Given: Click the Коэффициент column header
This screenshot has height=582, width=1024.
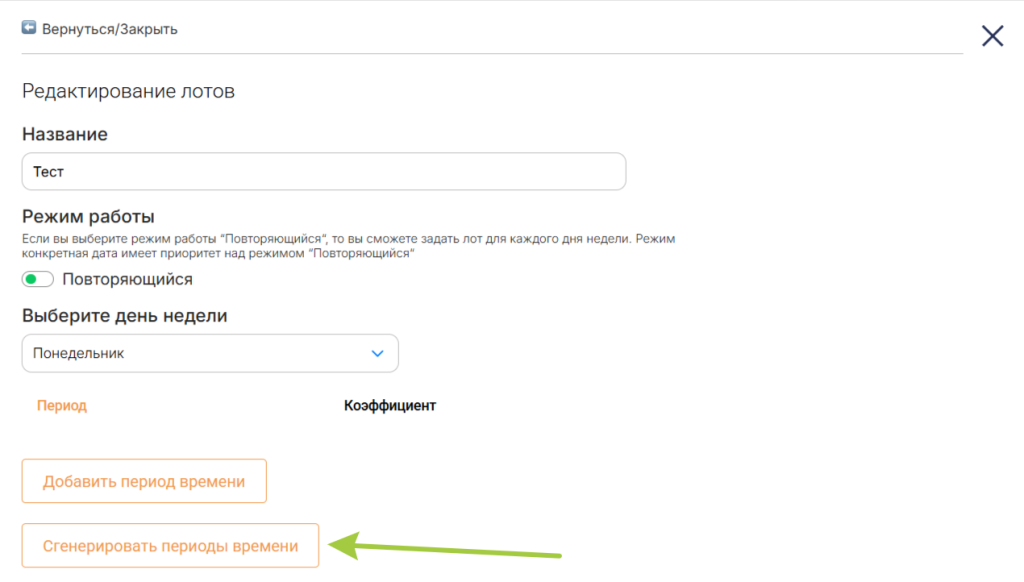Looking at the screenshot, I should pyautogui.click(x=390, y=406).
